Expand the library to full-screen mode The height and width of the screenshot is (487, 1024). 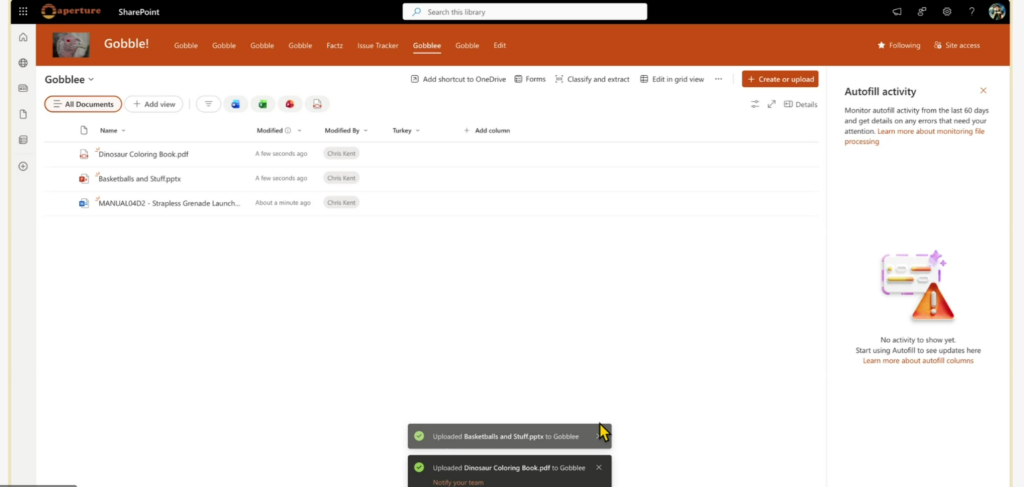[x=771, y=104]
